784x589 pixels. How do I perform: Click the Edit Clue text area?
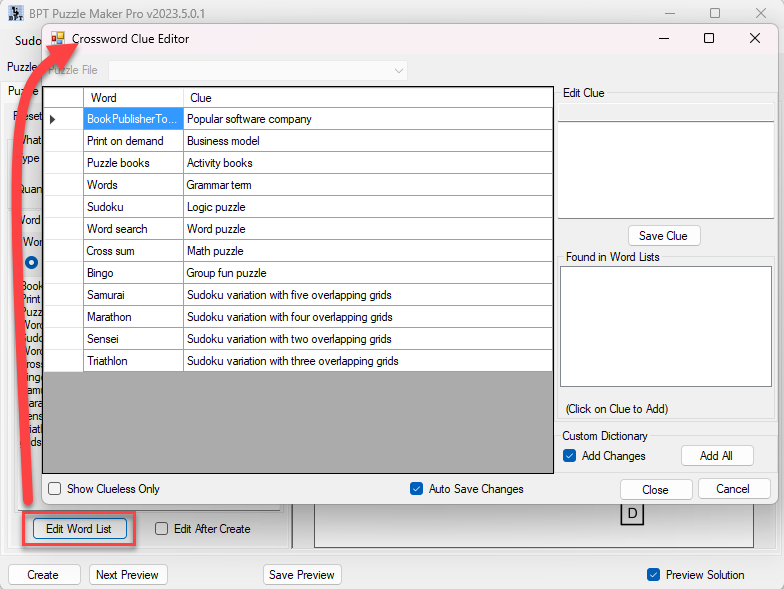tap(666, 170)
